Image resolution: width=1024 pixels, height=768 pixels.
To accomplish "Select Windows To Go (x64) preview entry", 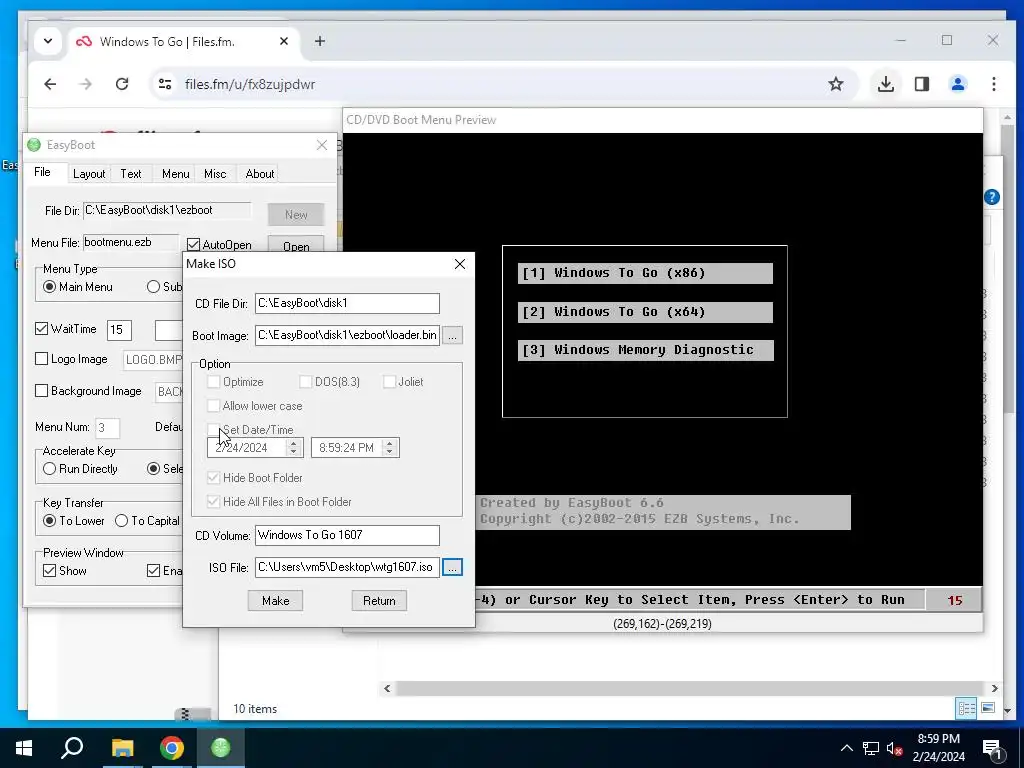I will click(x=645, y=312).
